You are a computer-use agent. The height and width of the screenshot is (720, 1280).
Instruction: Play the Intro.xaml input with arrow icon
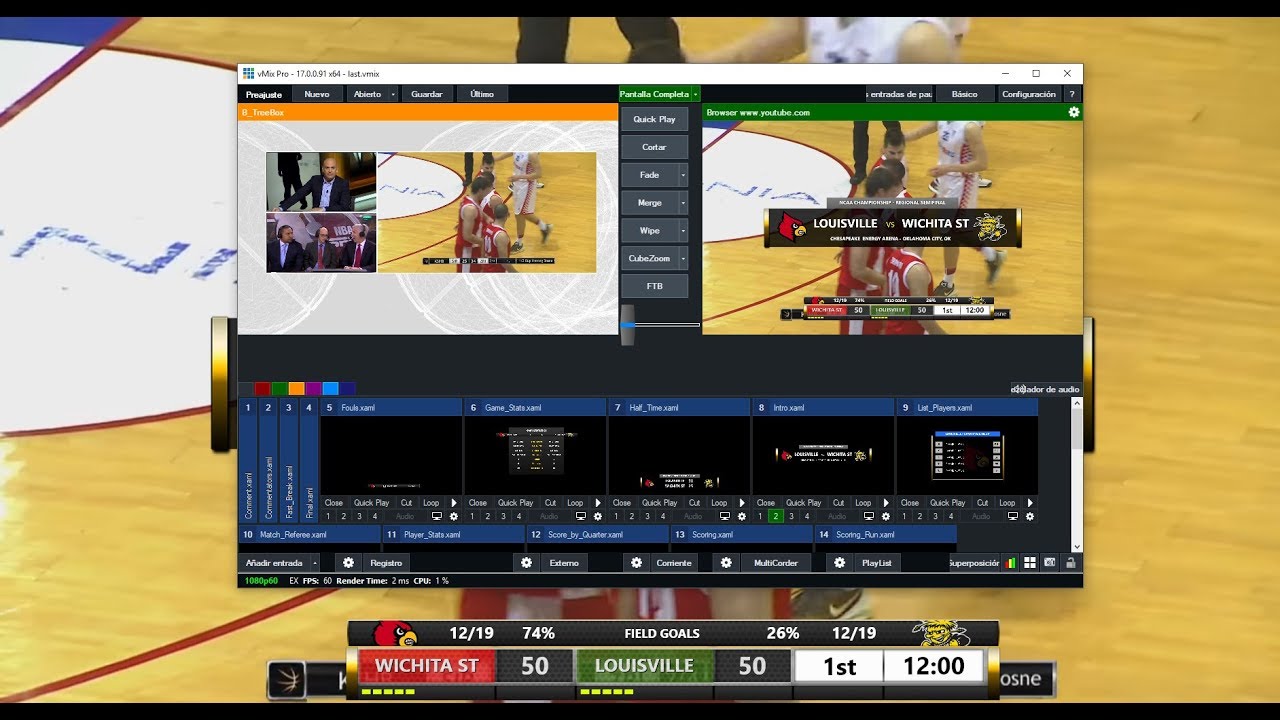click(886, 503)
